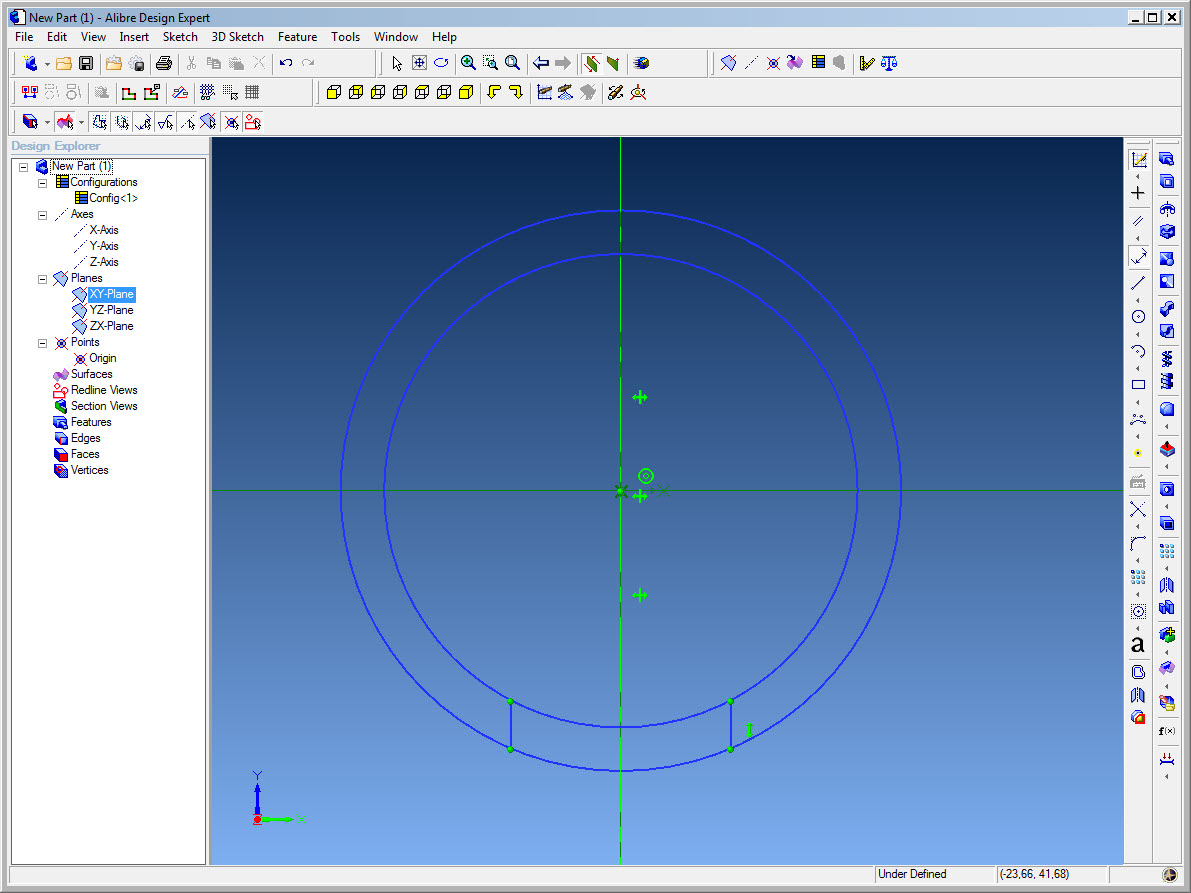Select Origin point in Design Explorer
The height and width of the screenshot is (893, 1191).
(x=103, y=358)
